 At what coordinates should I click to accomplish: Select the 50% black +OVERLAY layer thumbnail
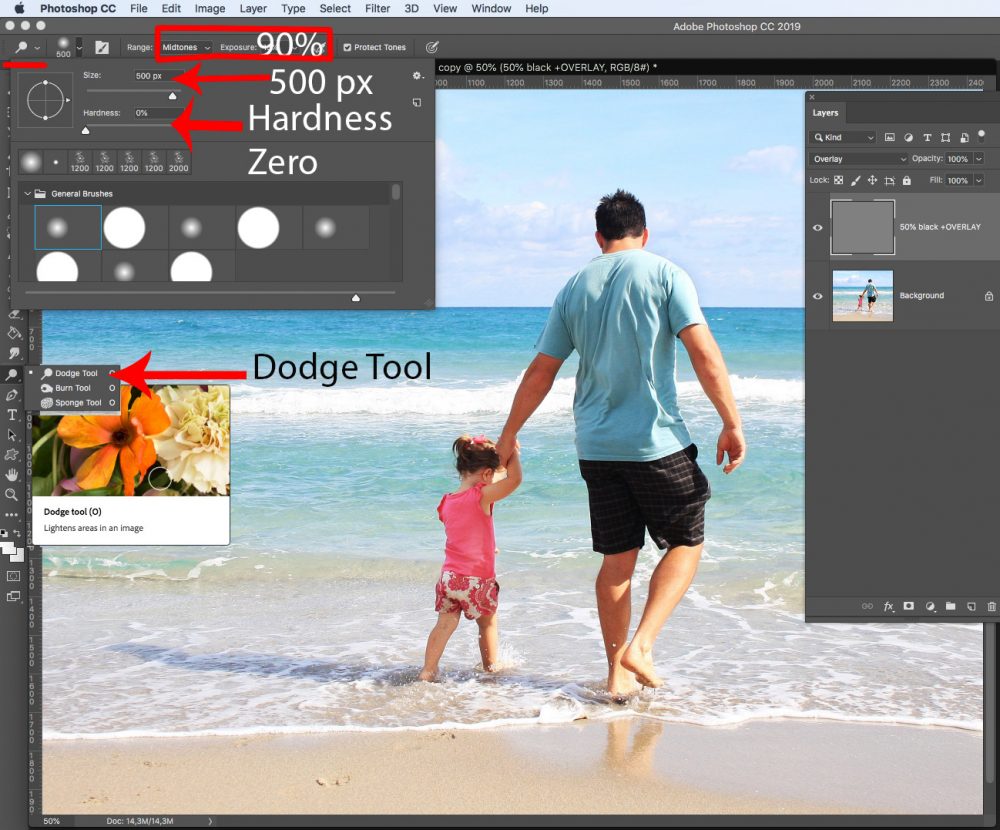coord(862,227)
